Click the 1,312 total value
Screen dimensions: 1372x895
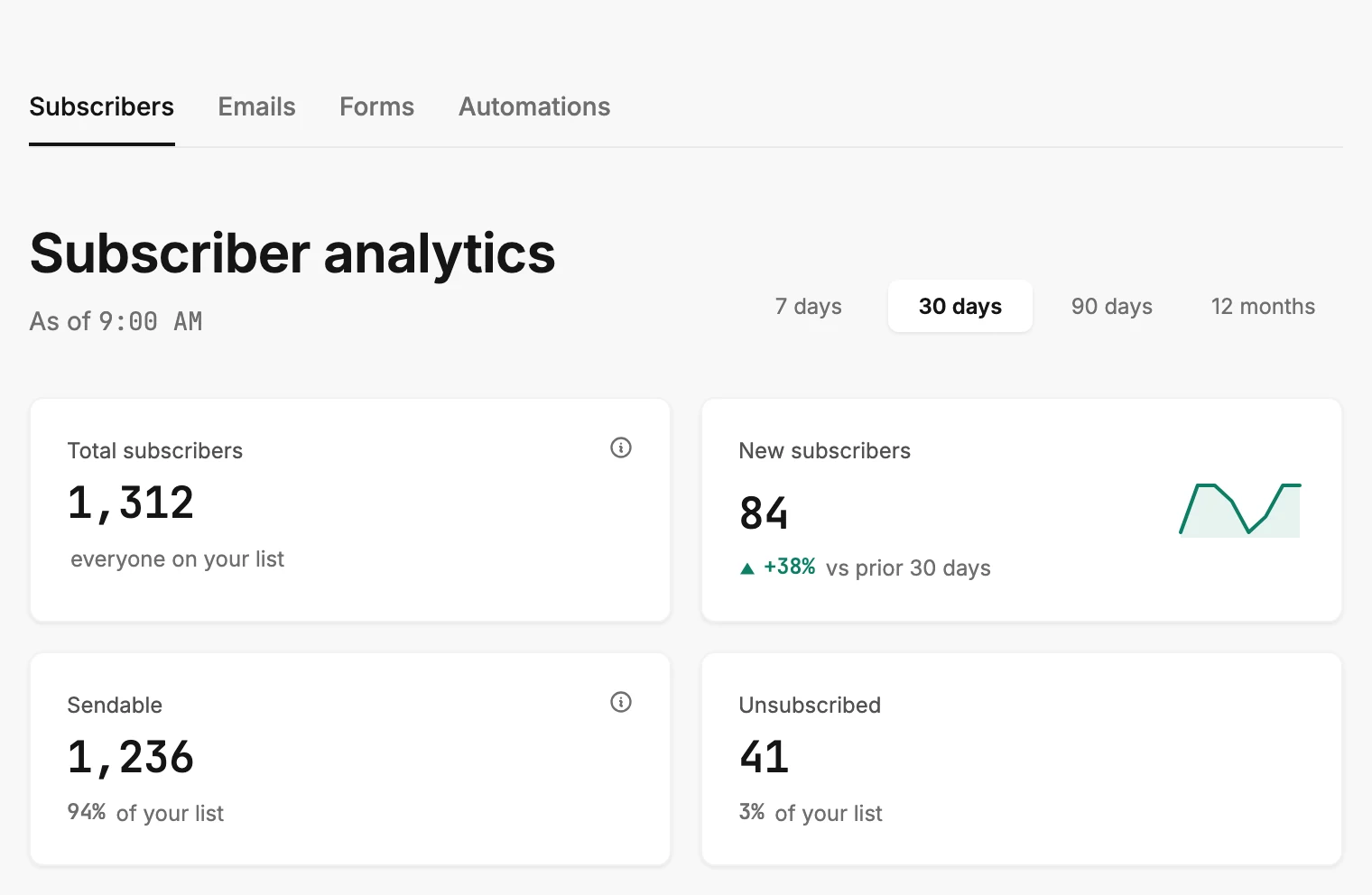click(131, 503)
